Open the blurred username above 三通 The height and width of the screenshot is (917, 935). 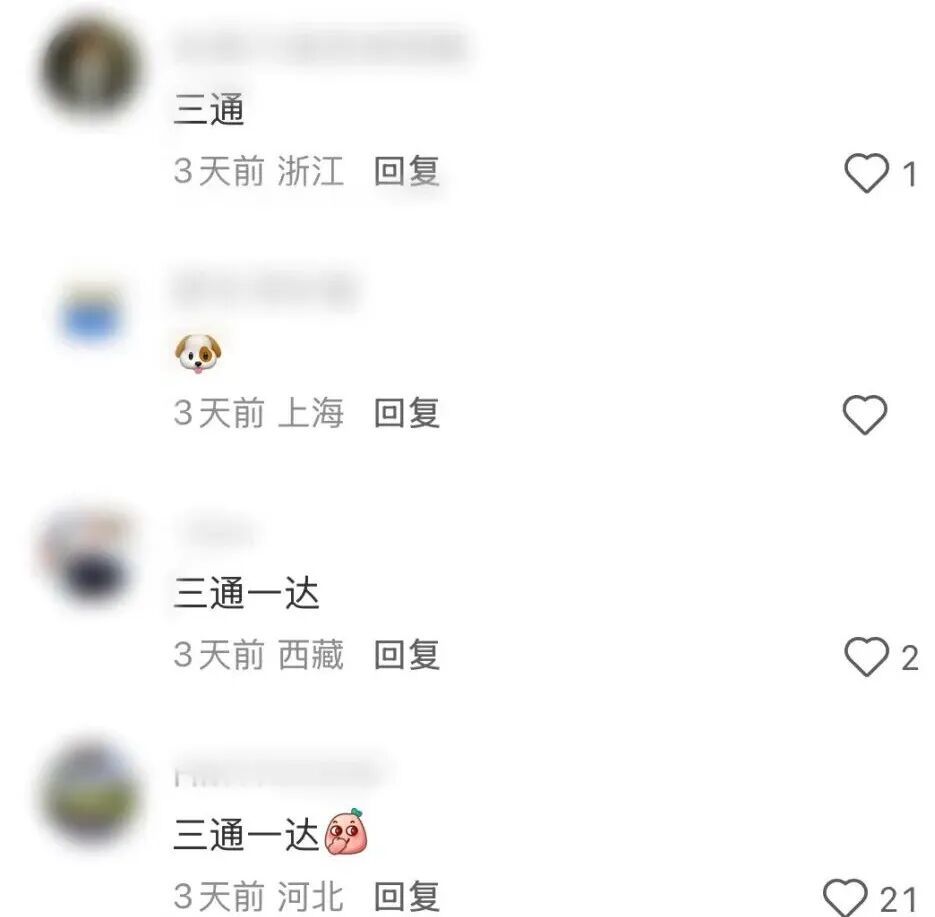pyautogui.click(x=321, y=48)
